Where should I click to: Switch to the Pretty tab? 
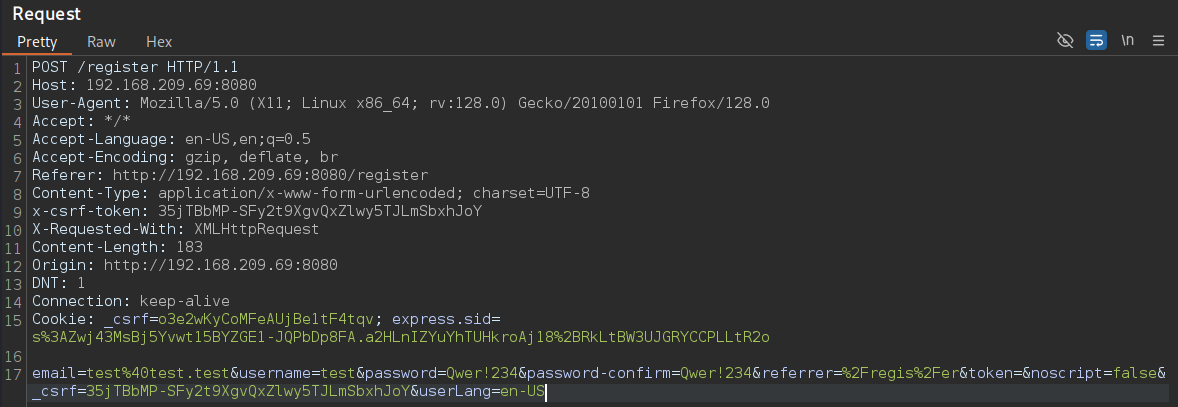[x=37, y=42]
